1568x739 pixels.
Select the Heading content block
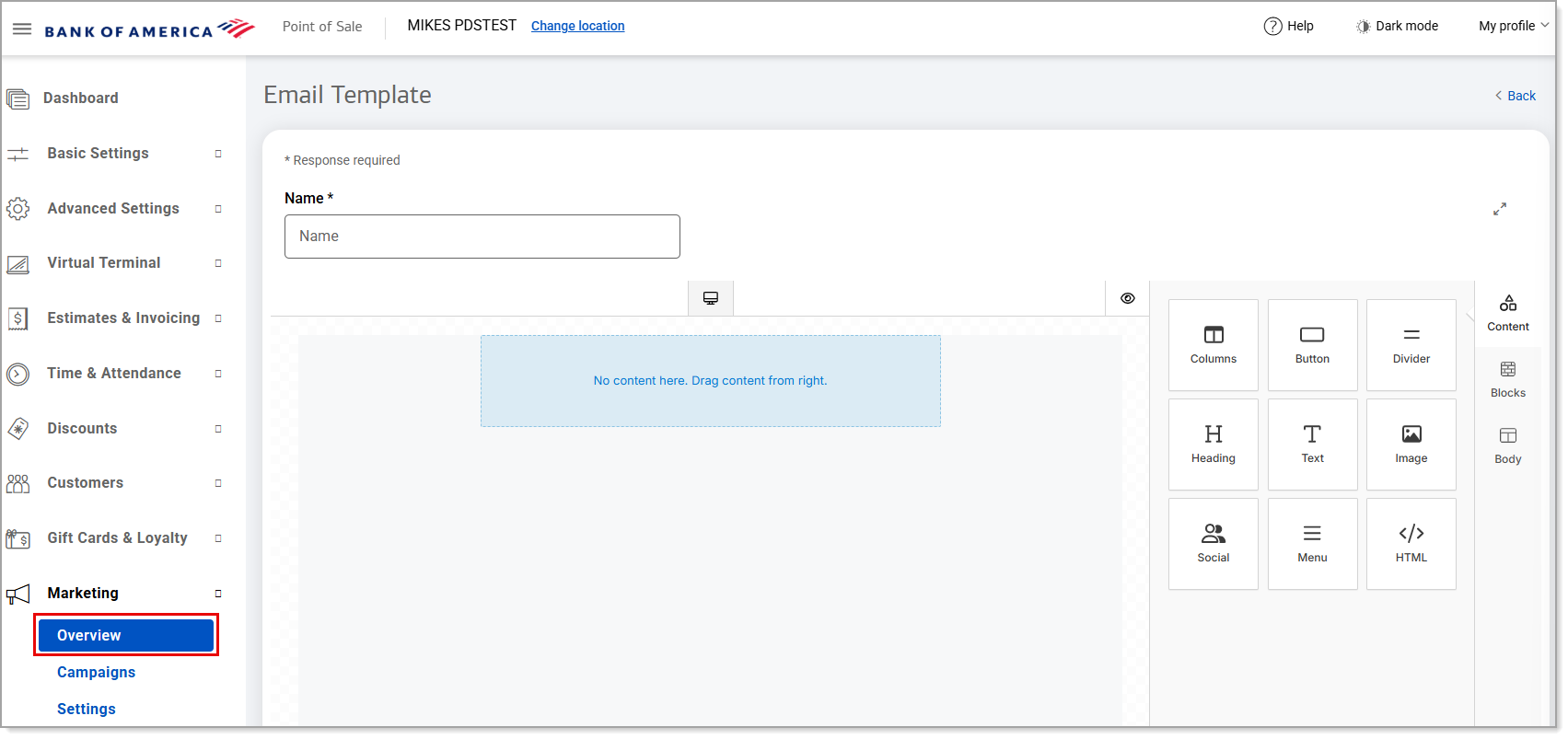pyautogui.click(x=1214, y=445)
